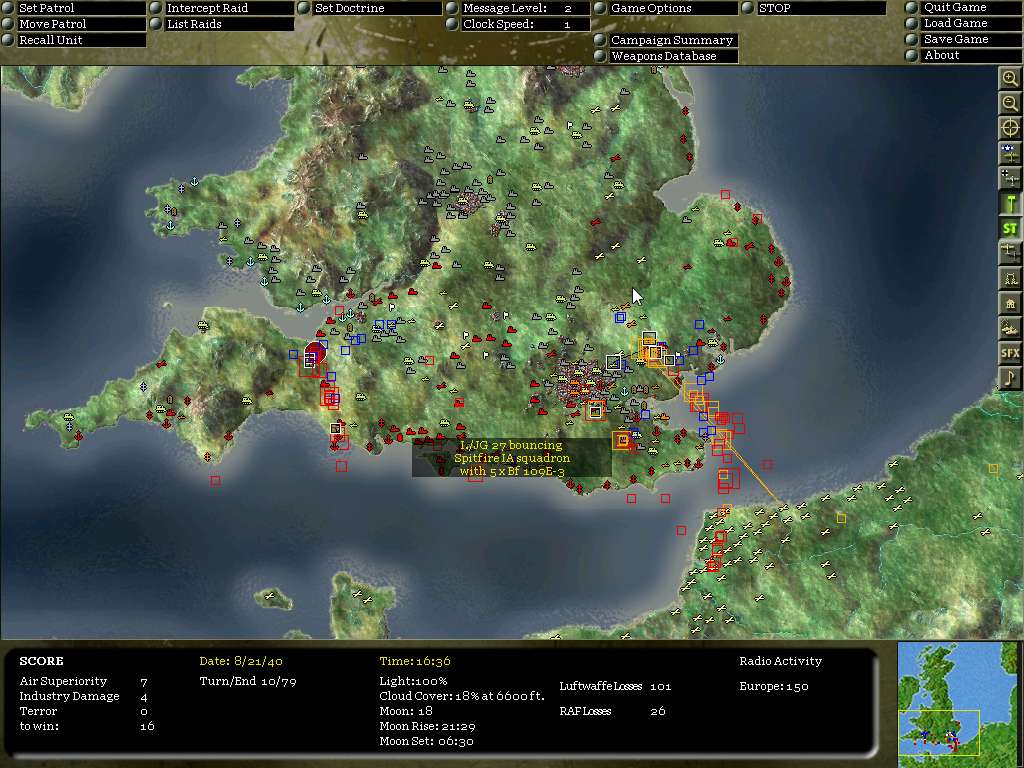Click the Radio Activity label
This screenshot has width=1024, height=768.
[780, 661]
